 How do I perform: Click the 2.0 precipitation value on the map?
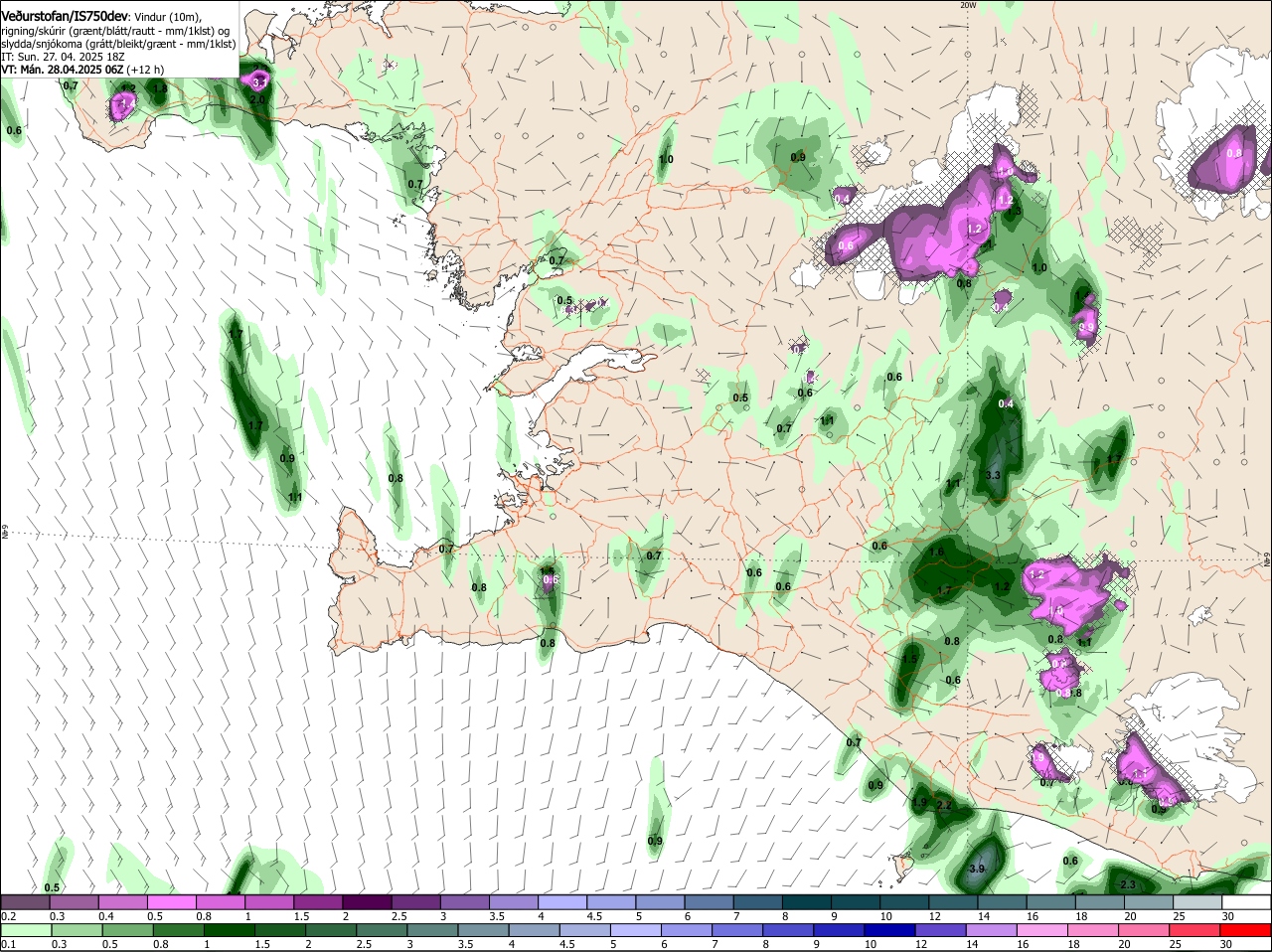(x=257, y=100)
